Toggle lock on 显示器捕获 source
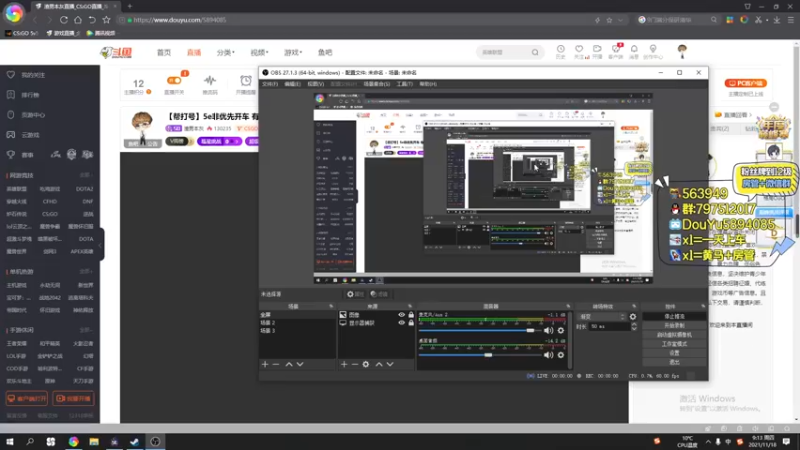The height and width of the screenshot is (450, 800). click(x=411, y=323)
